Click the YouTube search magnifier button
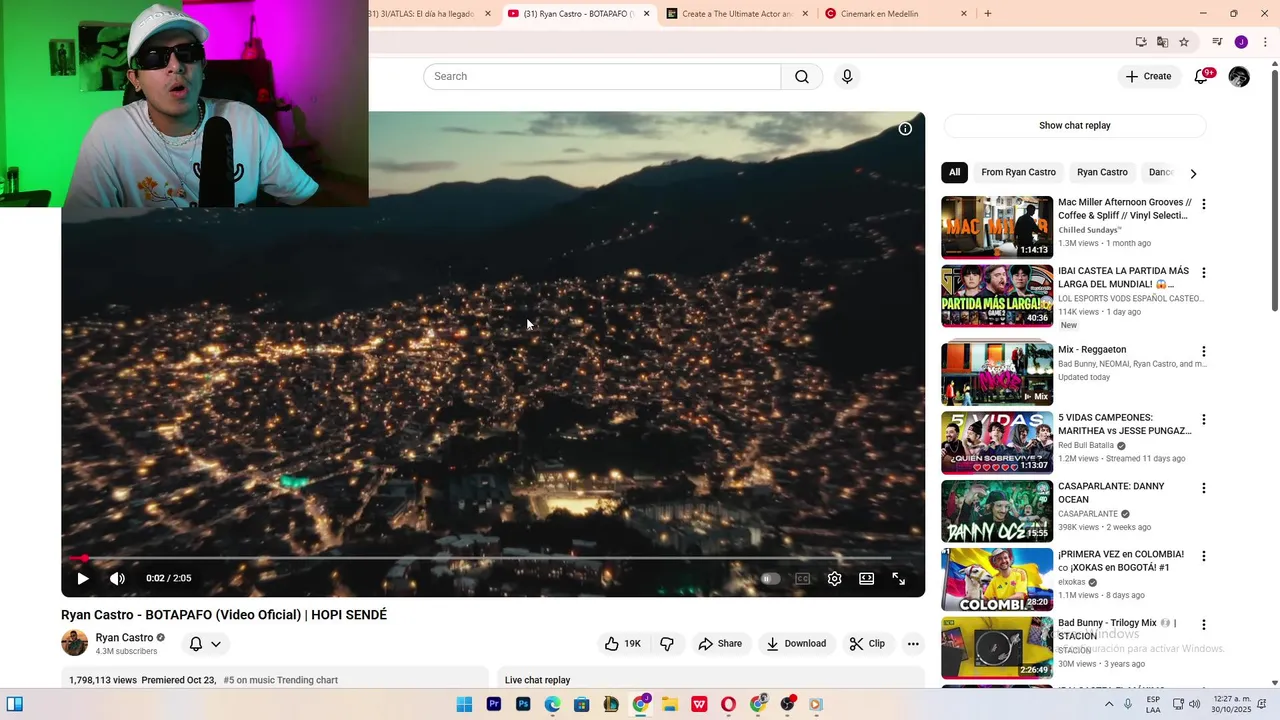The width and height of the screenshot is (1280, 720). pos(802,76)
